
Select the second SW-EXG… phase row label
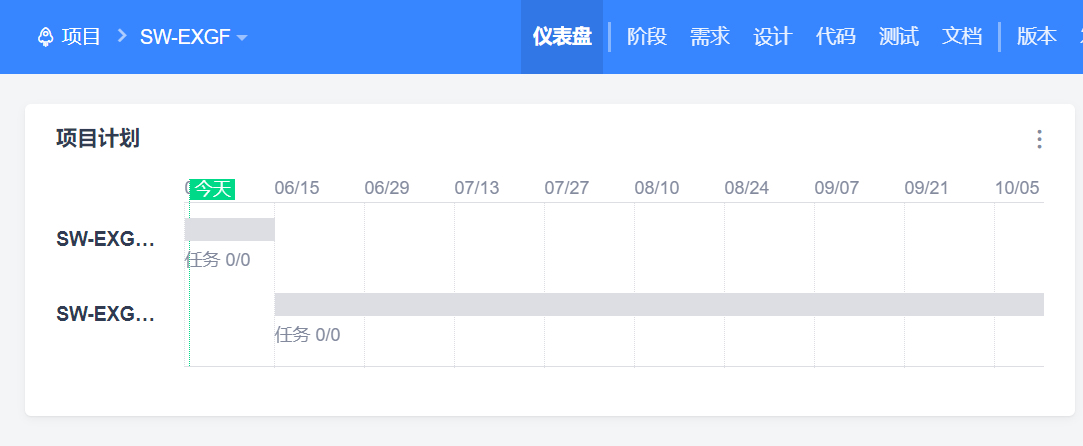[x=106, y=314]
